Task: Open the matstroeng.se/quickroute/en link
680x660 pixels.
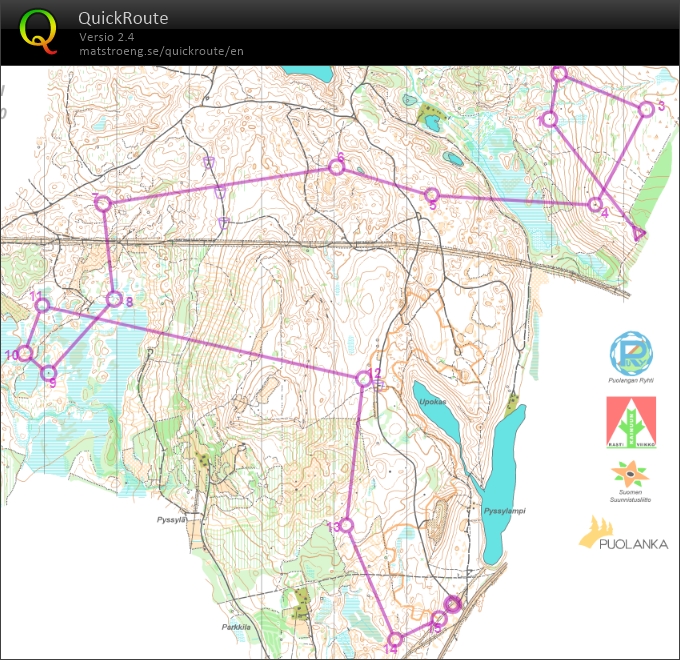Action: click(x=161, y=51)
